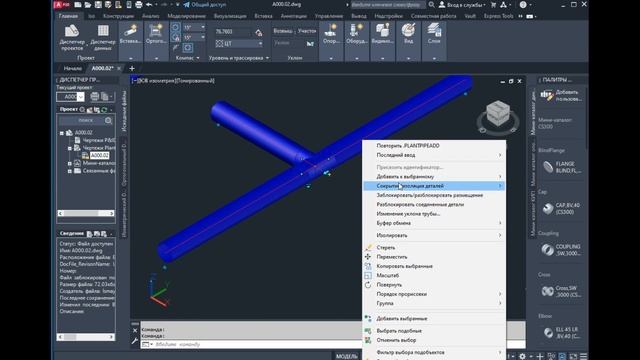Open the Вход в службы sign-in dropdown
The image size is (640, 360).
[x=462, y=5]
